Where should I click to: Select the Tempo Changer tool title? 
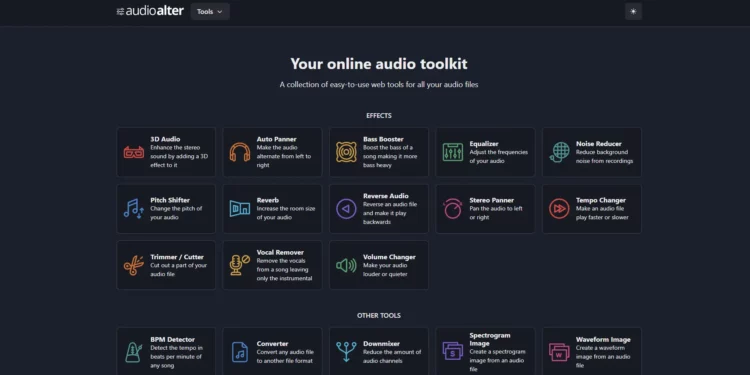pyautogui.click(x=601, y=200)
